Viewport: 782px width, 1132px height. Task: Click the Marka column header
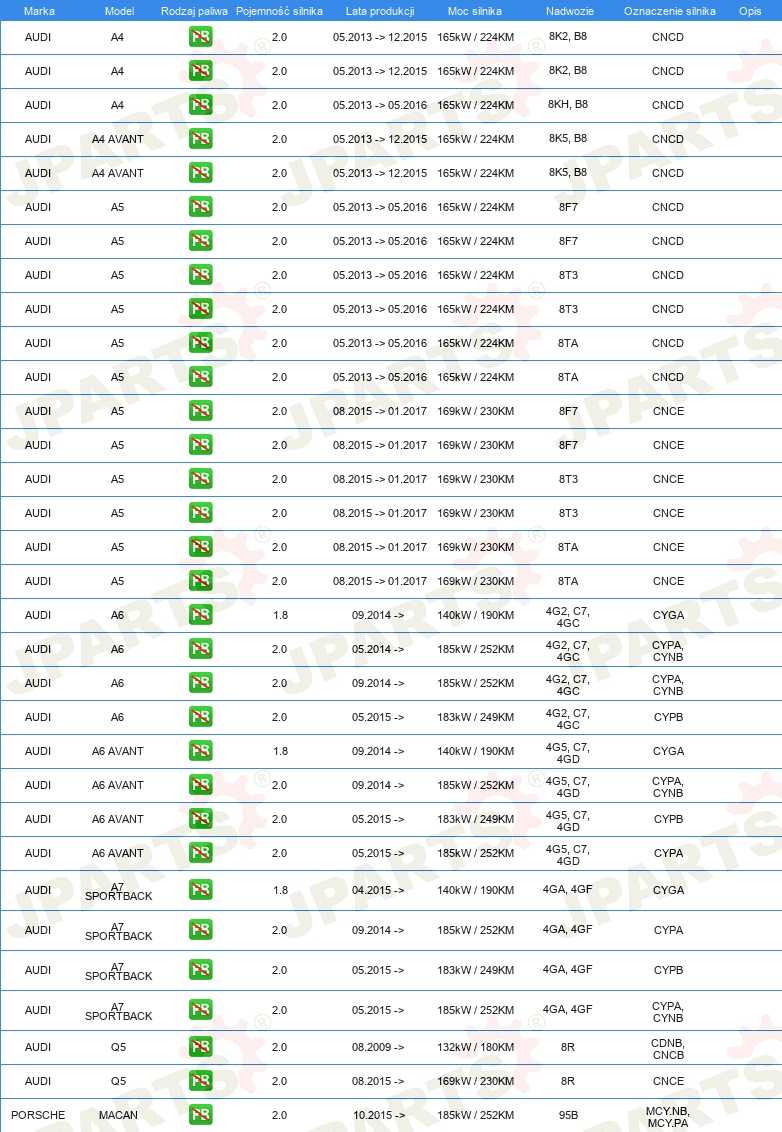point(39,11)
